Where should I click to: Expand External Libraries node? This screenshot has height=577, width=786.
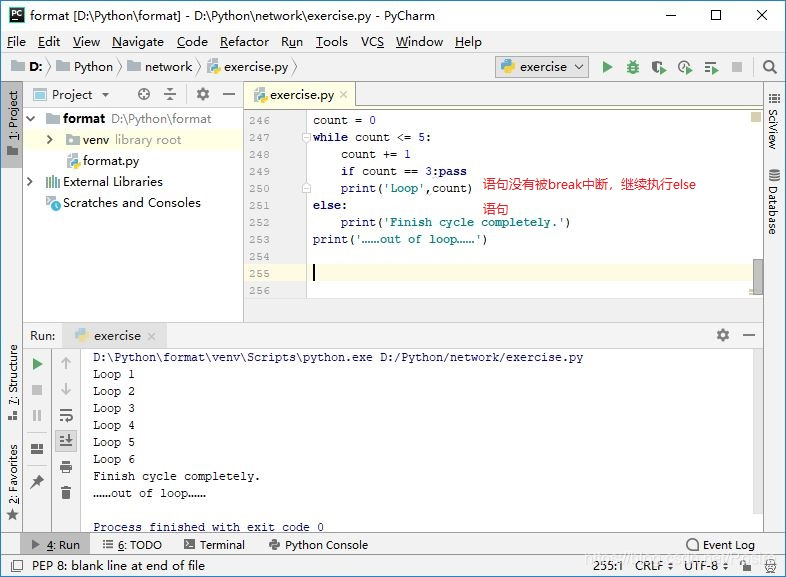pos(30,181)
